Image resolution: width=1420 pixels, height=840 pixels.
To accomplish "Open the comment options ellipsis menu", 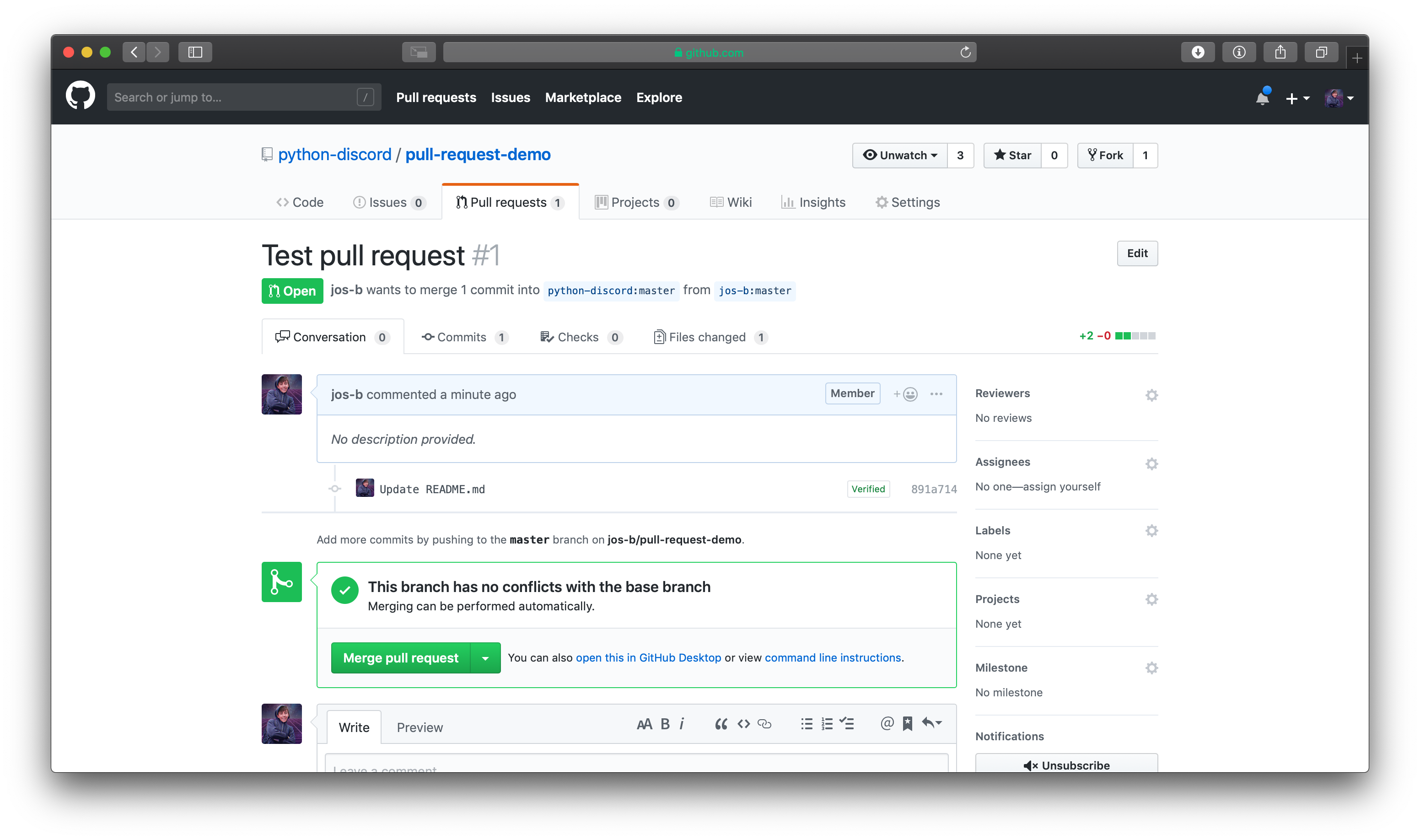I will pos(936,394).
